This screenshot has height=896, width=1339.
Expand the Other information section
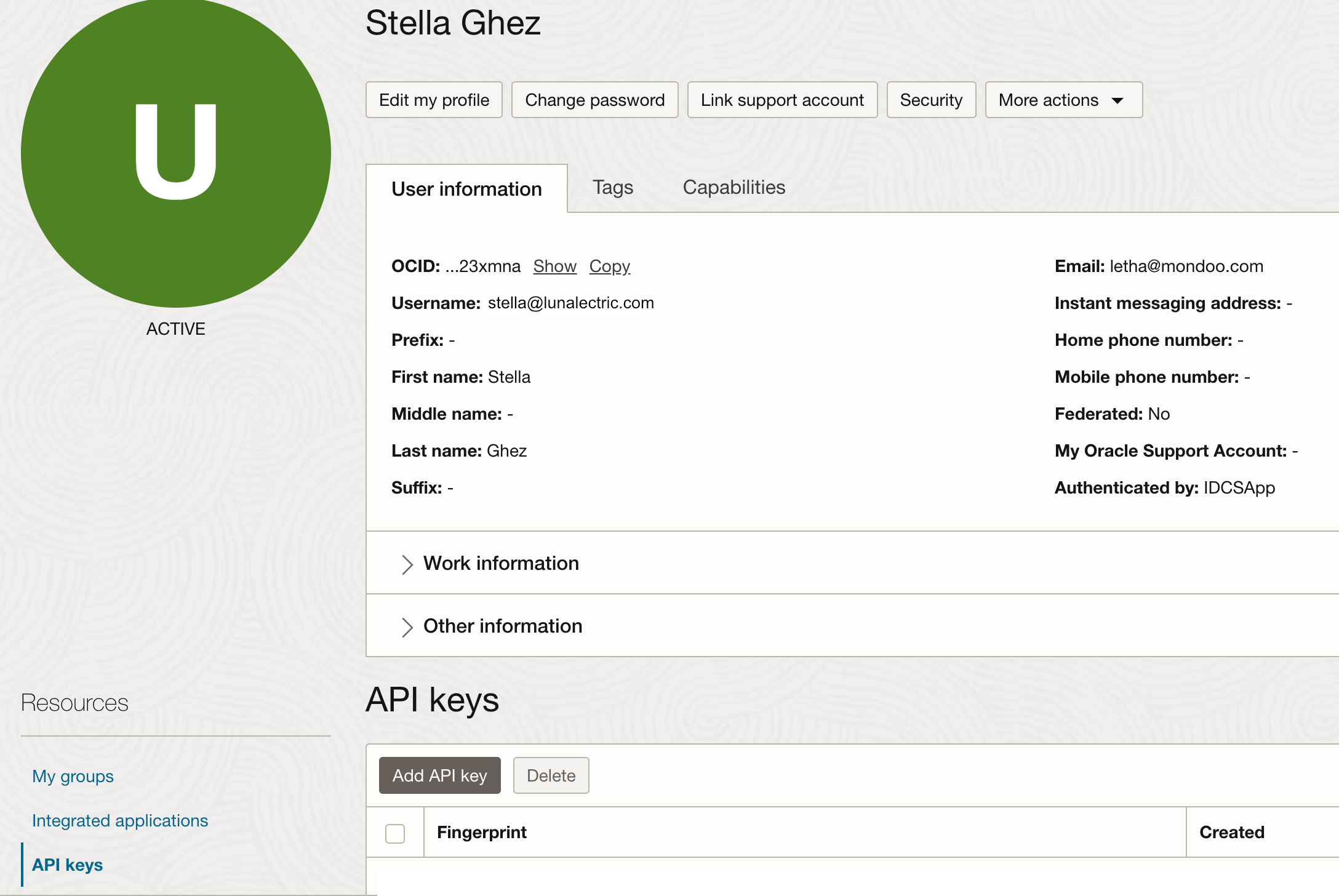[502, 626]
